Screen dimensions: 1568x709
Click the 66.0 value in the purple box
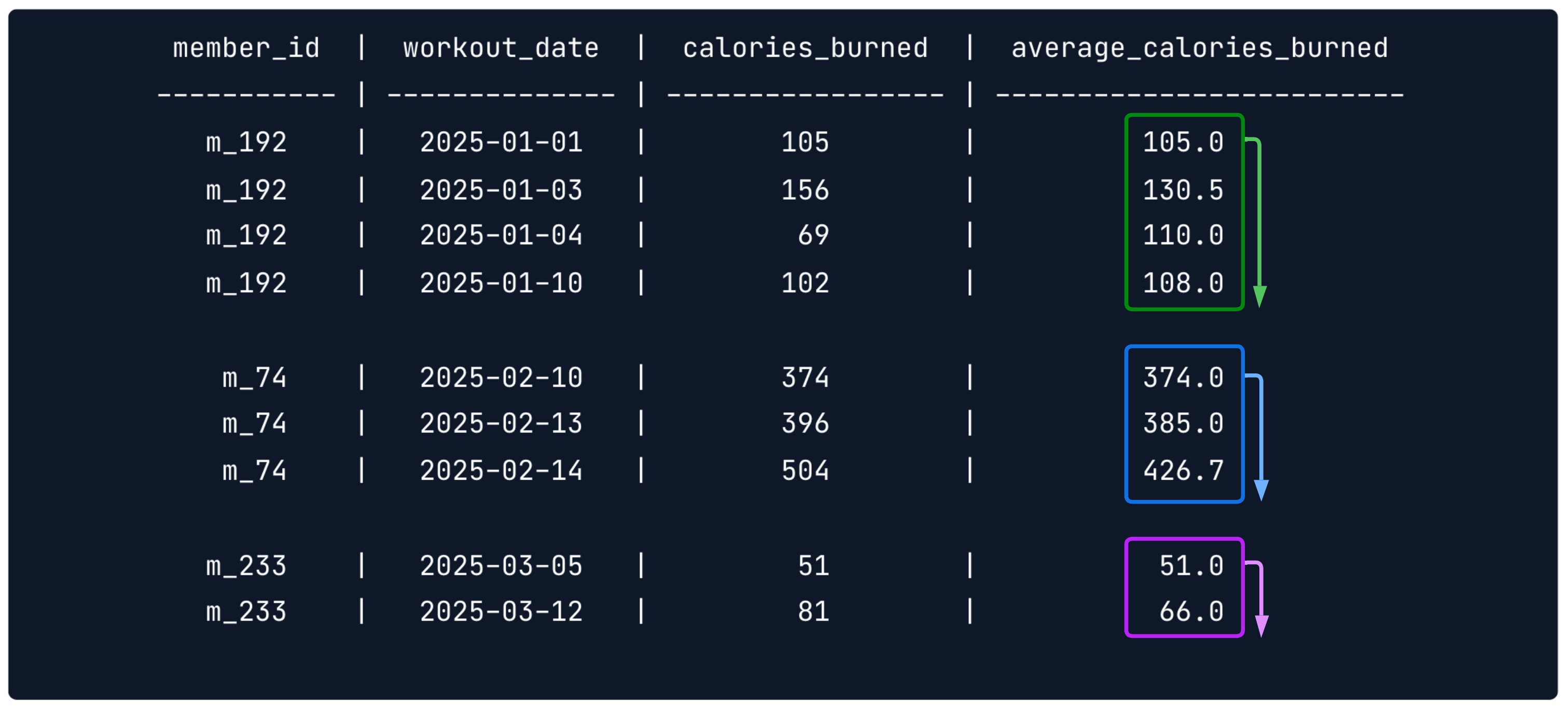click(1190, 611)
